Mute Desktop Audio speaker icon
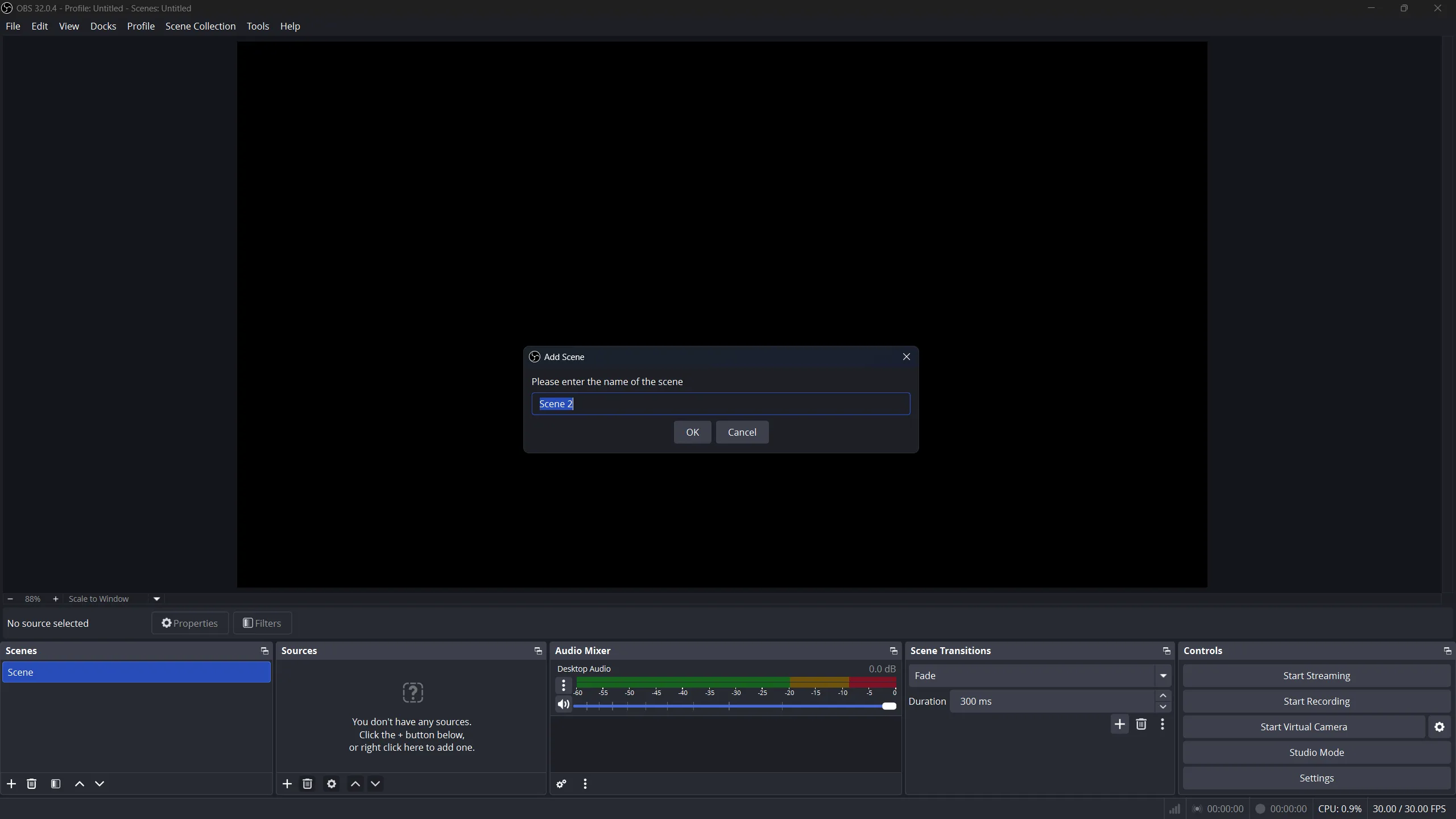This screenshot has height=819, width=1456. pyautogui.click(x=563, y=705)
